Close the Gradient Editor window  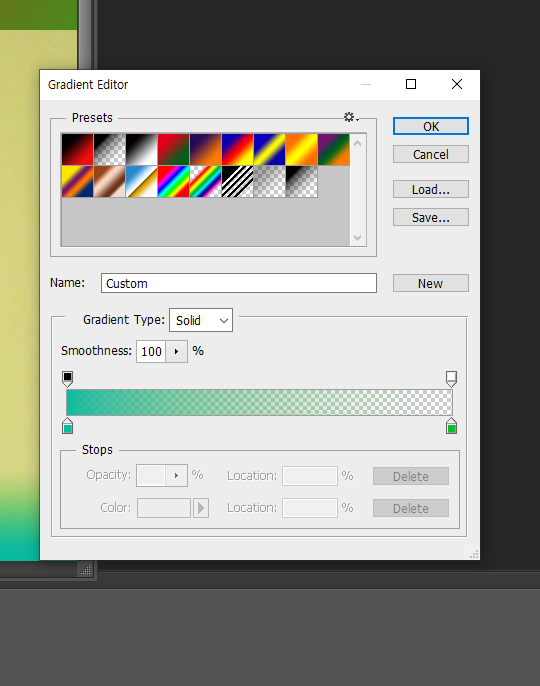[457, 84]
